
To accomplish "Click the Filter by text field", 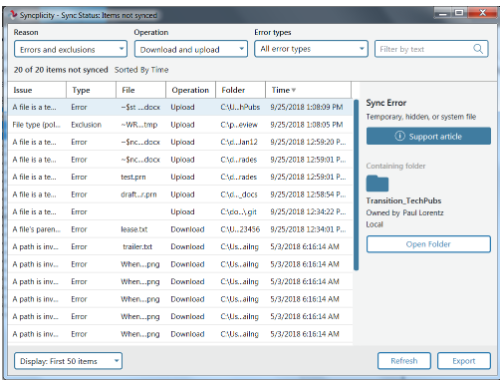I will point(431,49).
